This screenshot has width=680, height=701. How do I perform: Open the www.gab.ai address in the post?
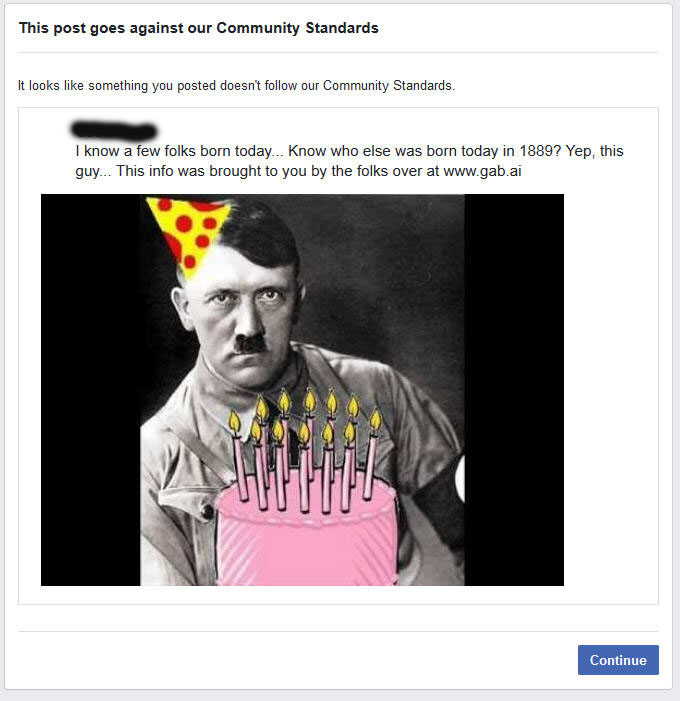pyautogui.click(x=482, y=171)
